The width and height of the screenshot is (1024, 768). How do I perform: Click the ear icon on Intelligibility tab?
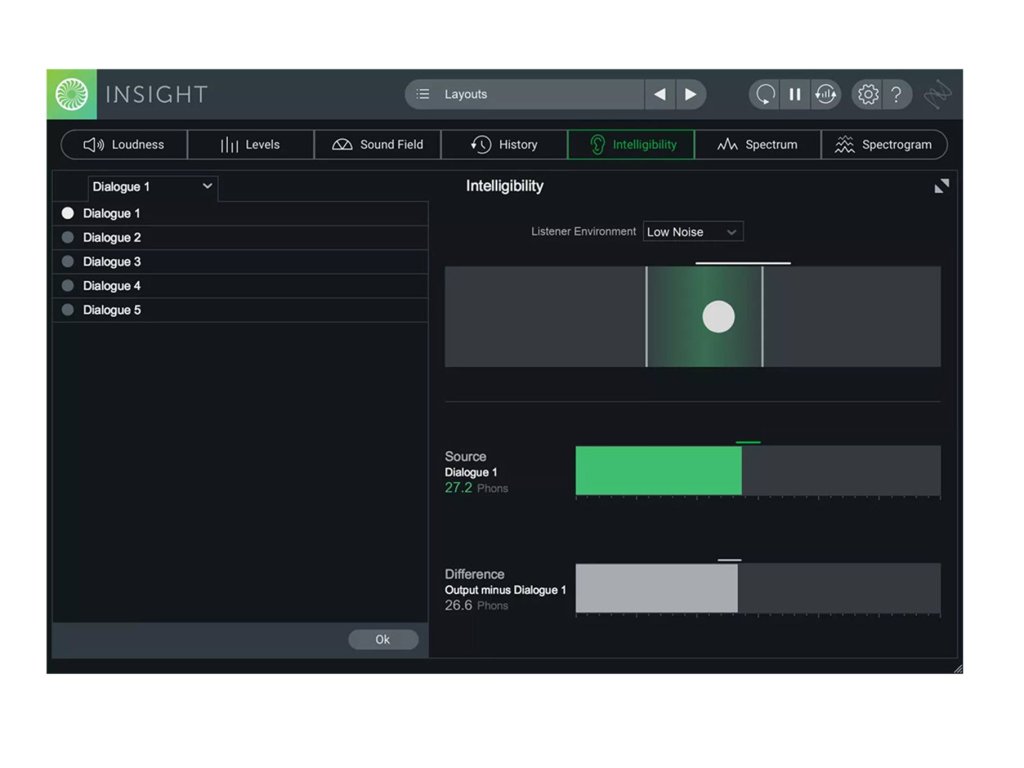click(x=597, y=144)
